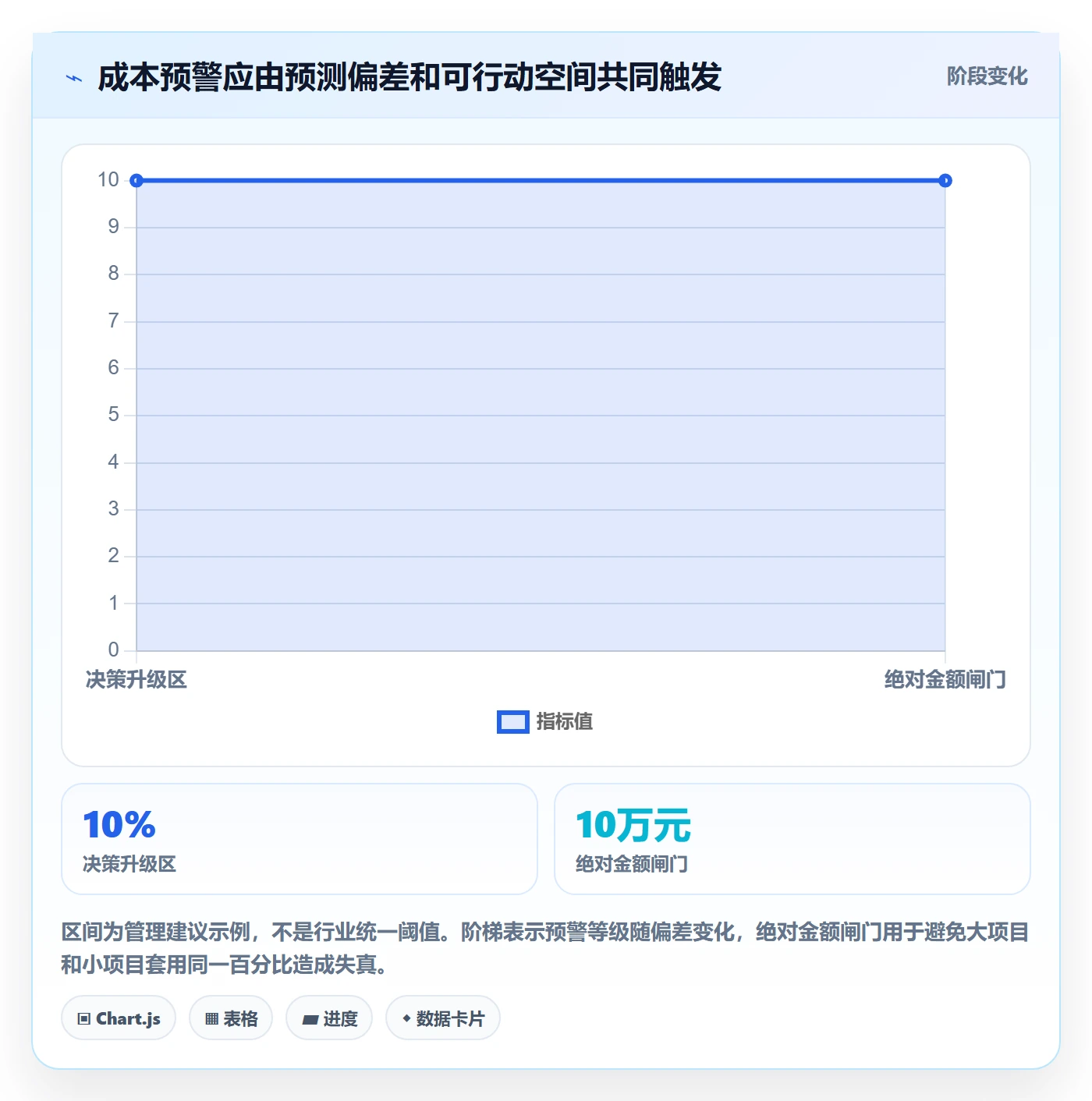Viewport: 1092px width, 1101px height.
Task: Click the 决策升级区 x-axis label
Action: 136,679
